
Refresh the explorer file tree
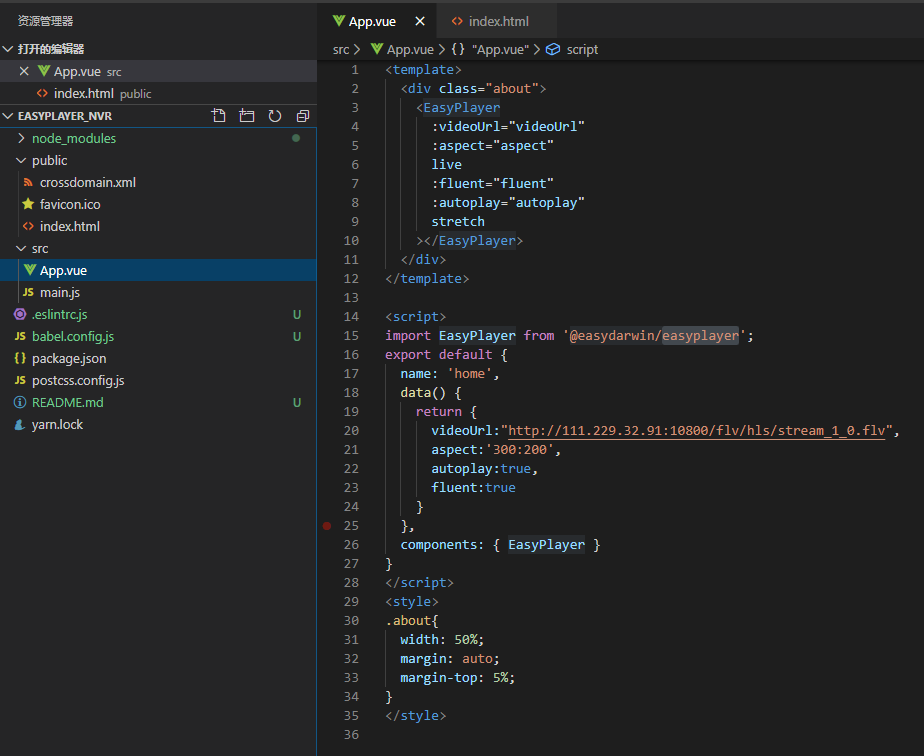click(275, 116)
